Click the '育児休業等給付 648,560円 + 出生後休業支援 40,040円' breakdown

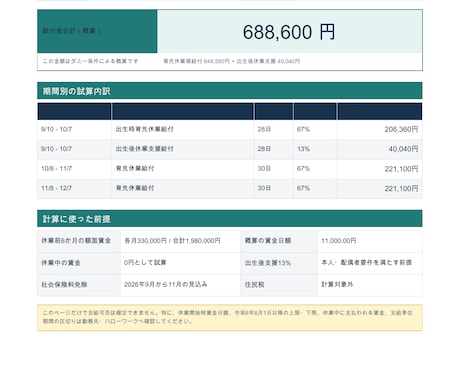pyautogui.click(x=232, y=61)
